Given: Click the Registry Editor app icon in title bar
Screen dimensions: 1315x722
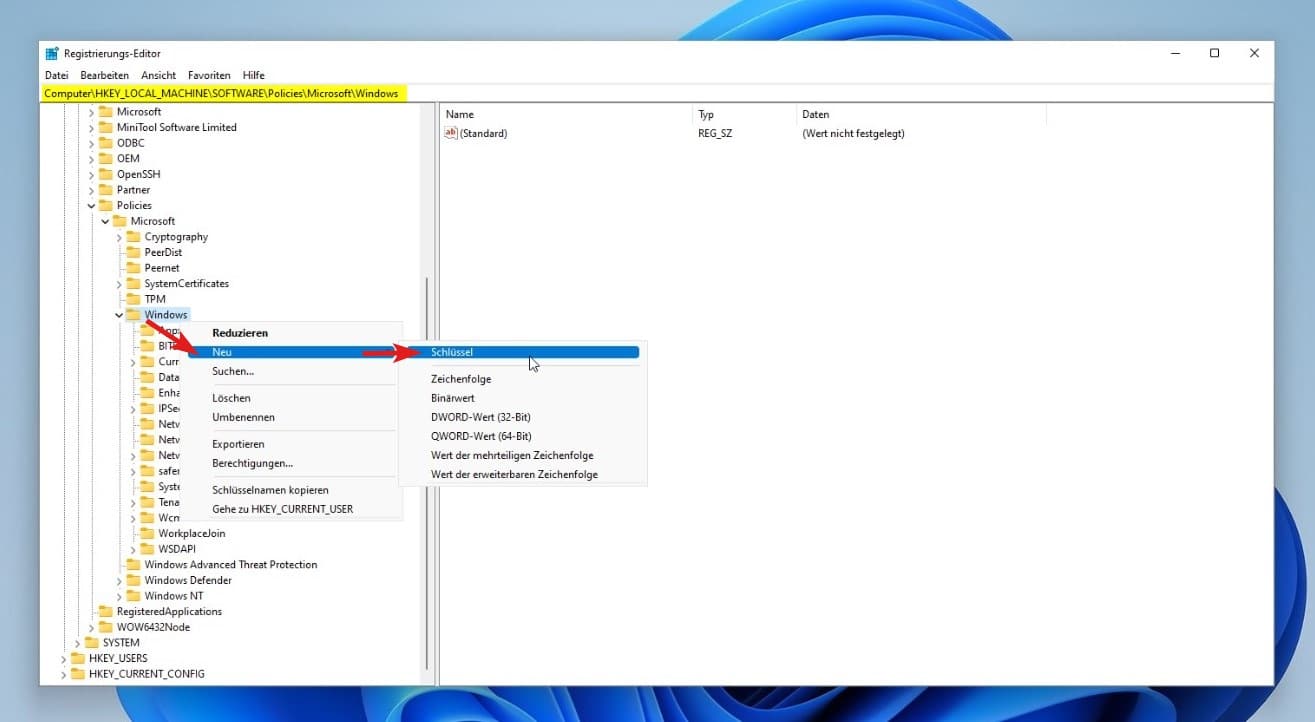Looking at the screenshot, I should point(52,54).
